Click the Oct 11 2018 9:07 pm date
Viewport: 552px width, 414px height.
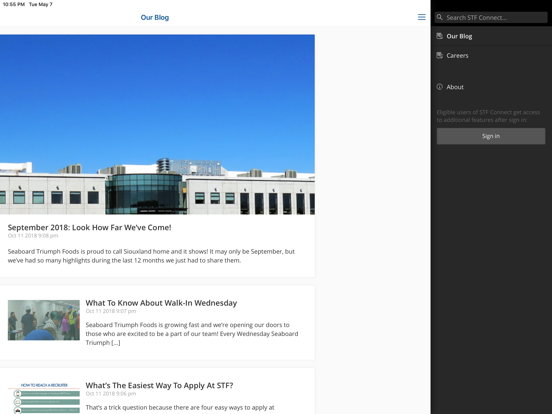coord(111,311)
